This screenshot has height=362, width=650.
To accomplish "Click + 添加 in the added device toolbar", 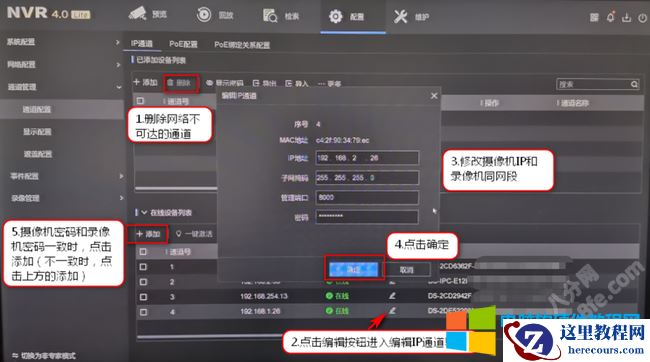I will point(145,82).
